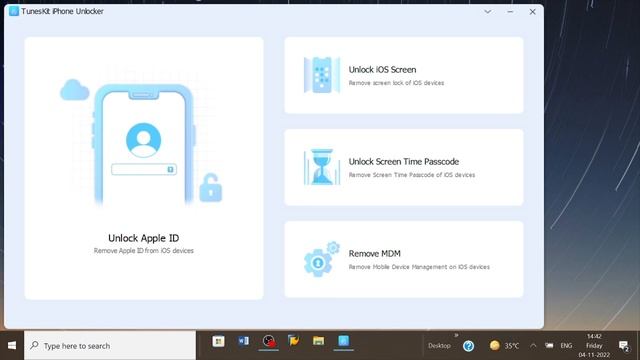Open the red circular app taskbar icon
The height and width of the screenshot is (360, 640).
[x=269, y=341]
